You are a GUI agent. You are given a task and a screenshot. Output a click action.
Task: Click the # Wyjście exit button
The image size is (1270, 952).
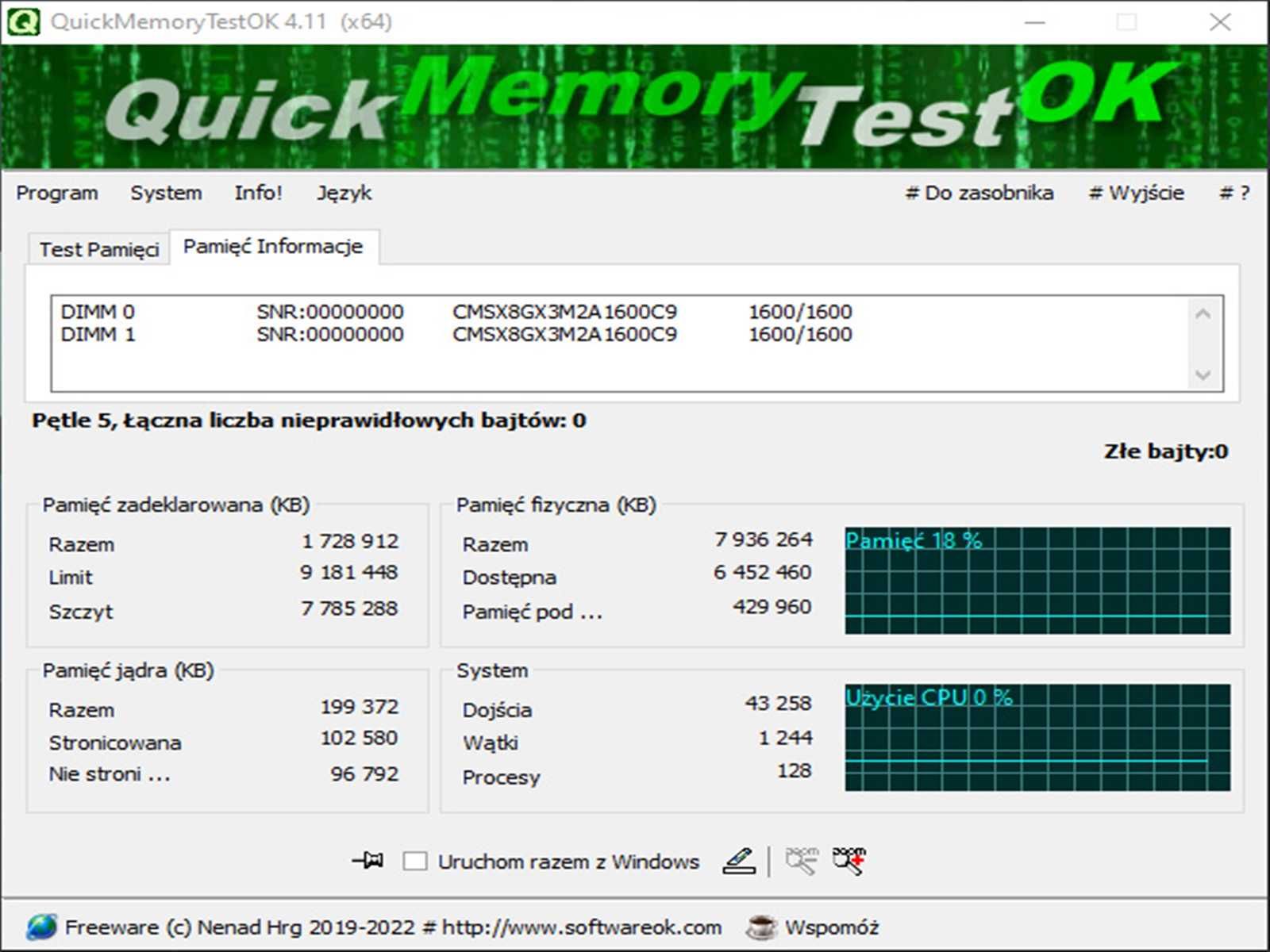[x=1136, y=193]
